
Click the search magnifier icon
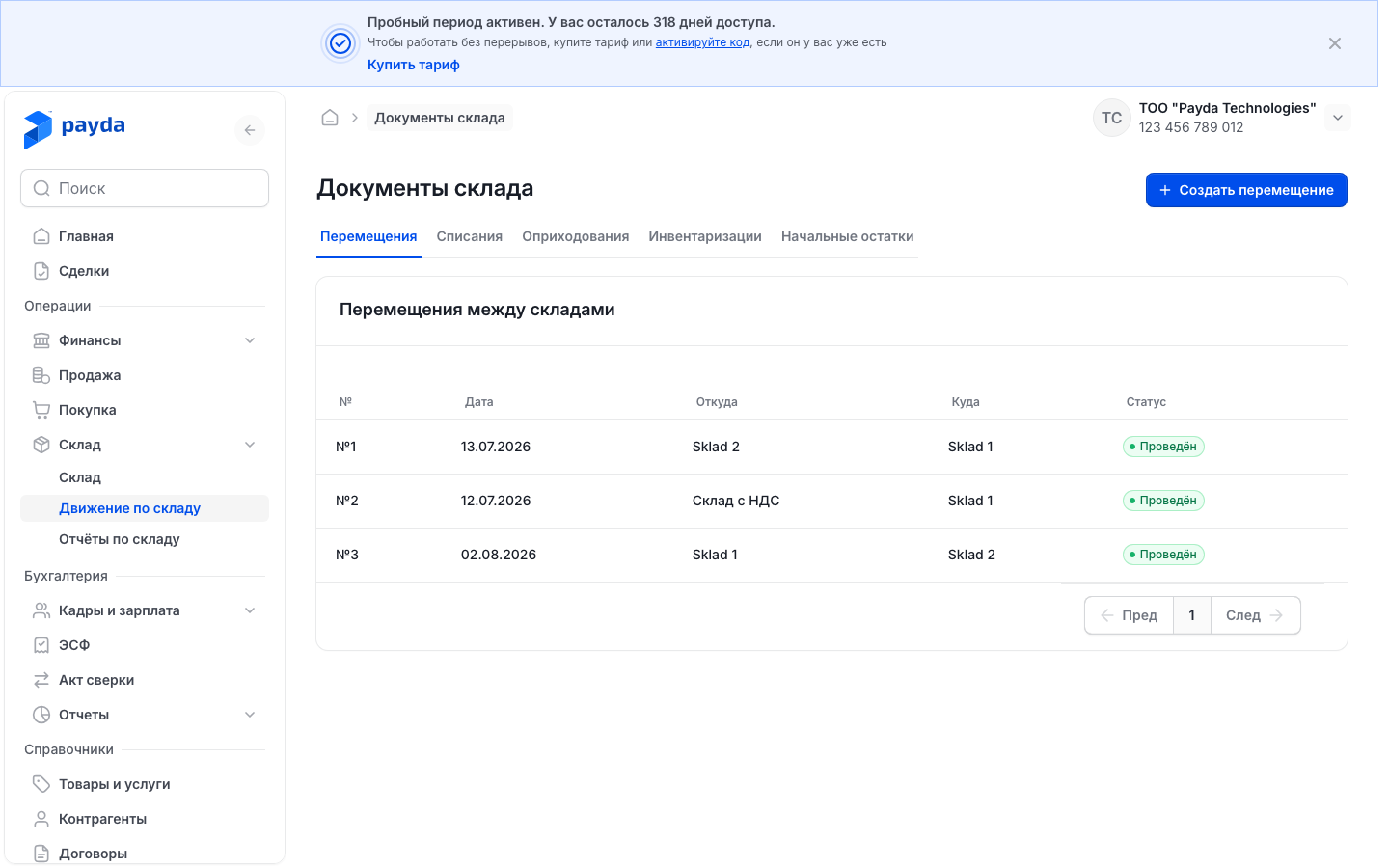(x=41, y=188)
